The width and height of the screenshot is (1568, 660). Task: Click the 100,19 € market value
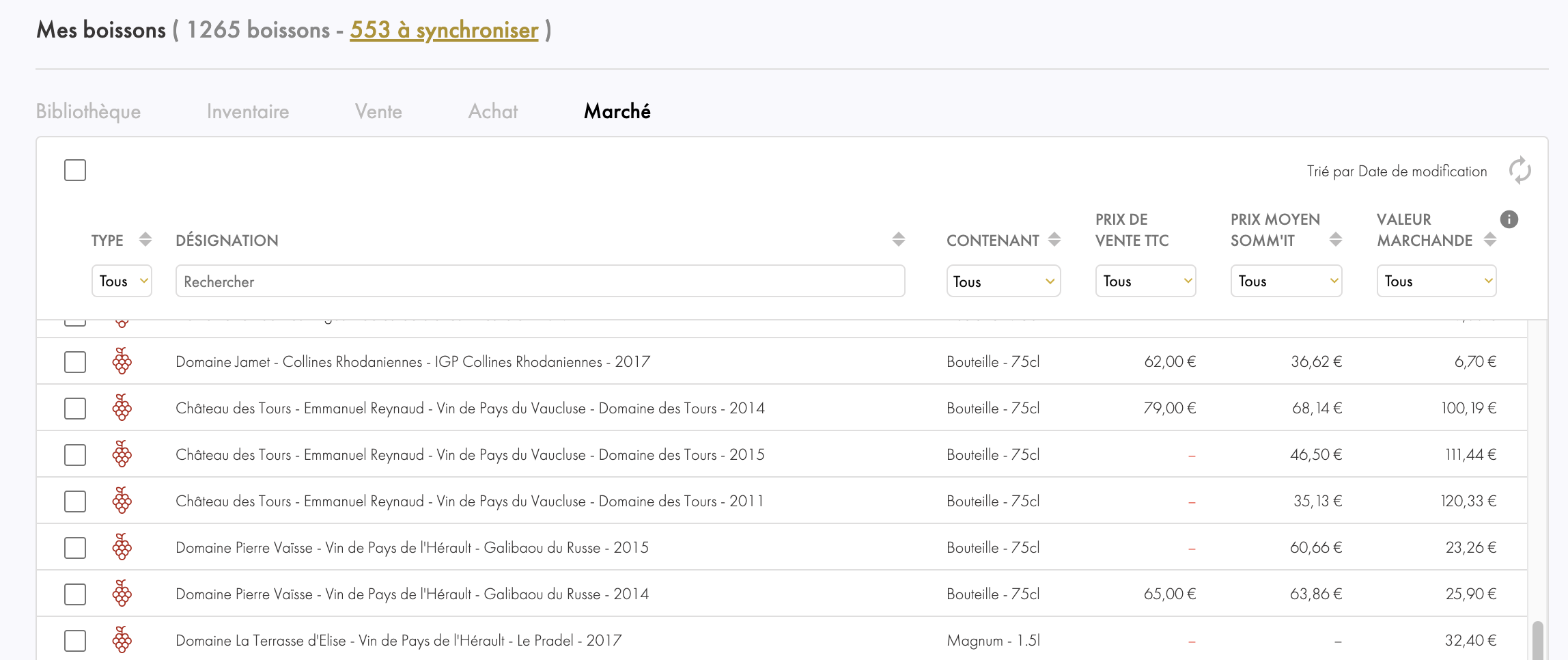coord(1469,408)
